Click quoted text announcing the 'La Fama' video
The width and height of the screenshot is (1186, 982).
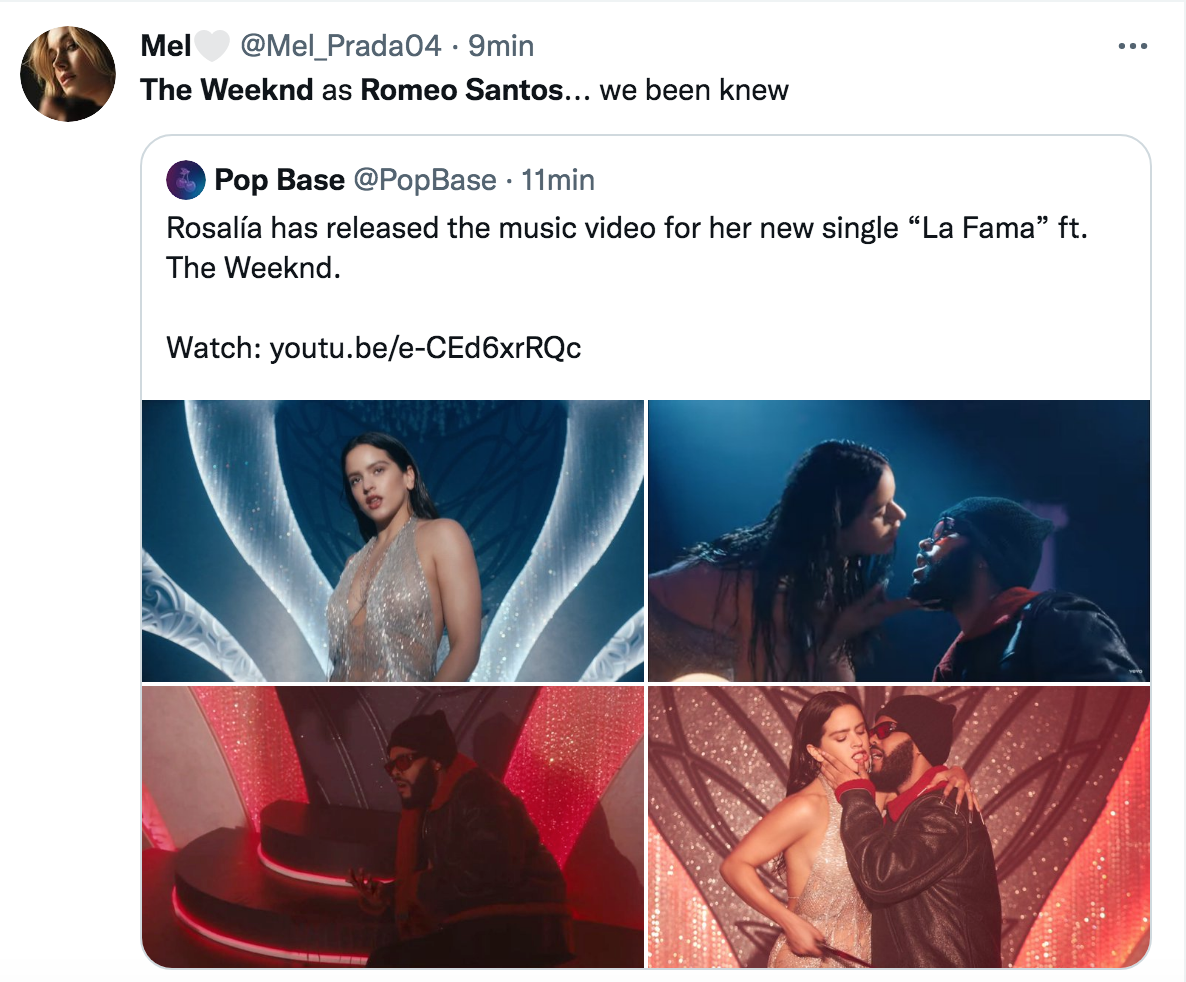point(625,228)
